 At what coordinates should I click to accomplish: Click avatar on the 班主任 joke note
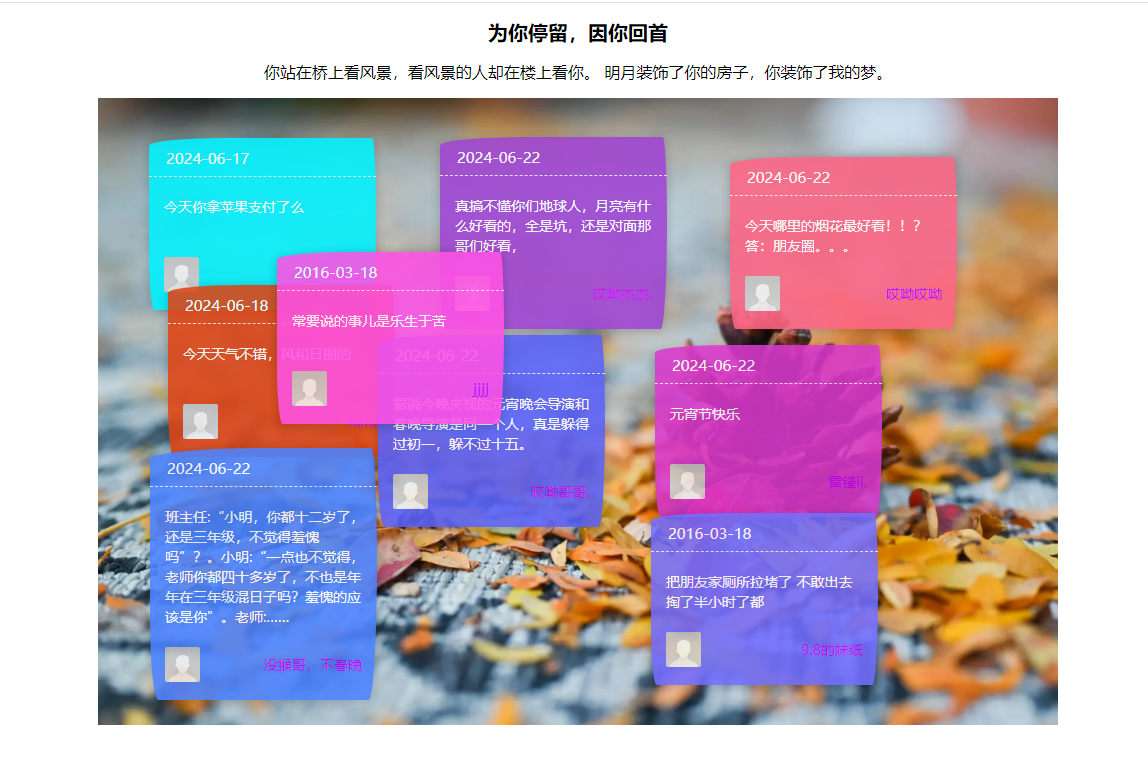pos(182,664)
